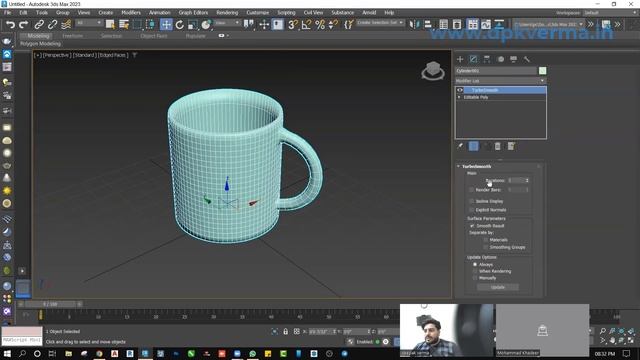Viewport: 640px width, 360px height.
Task: Check Separate by Smoothing Groups
Action: tap(485, 247)
